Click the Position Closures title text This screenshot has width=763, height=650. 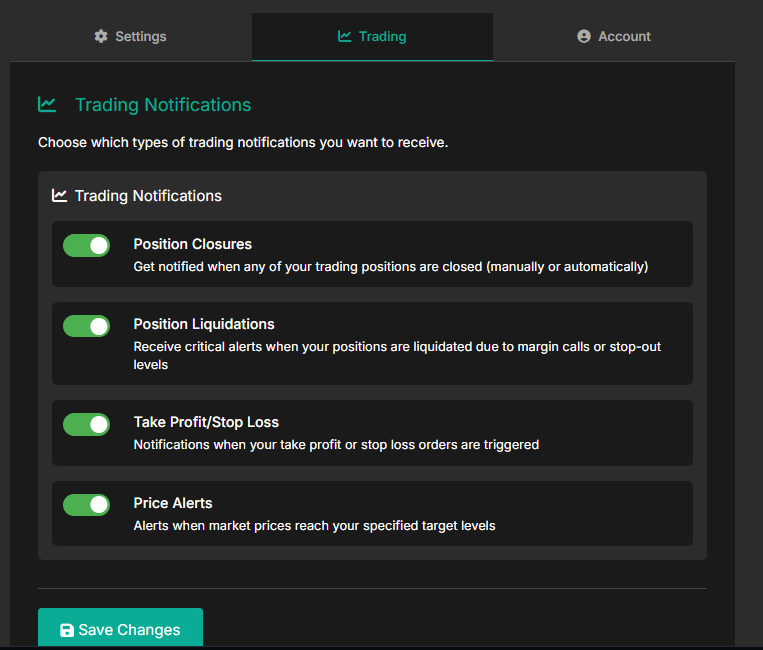click(193, 244)
